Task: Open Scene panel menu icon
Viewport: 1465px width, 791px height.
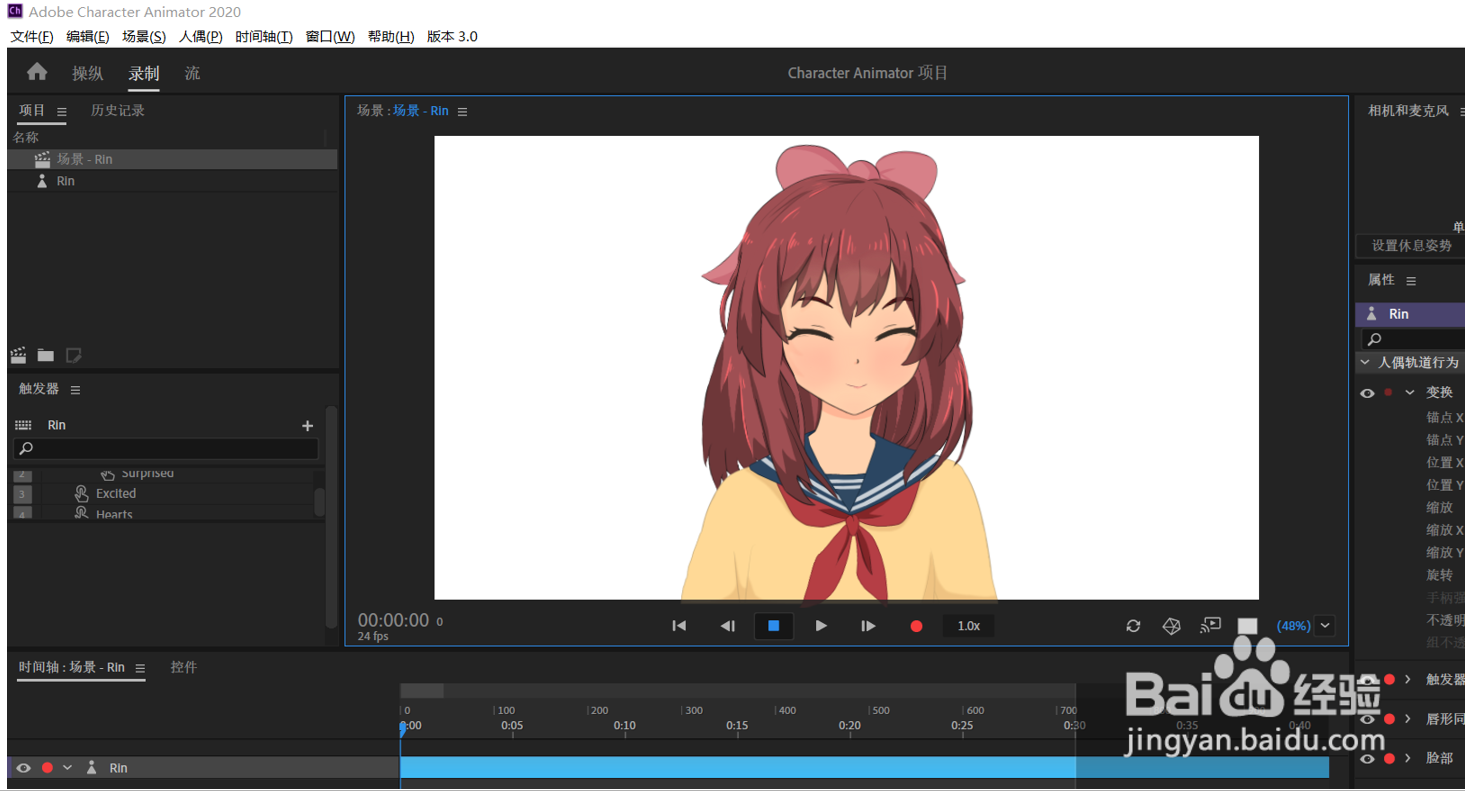Action: [462, 112]
